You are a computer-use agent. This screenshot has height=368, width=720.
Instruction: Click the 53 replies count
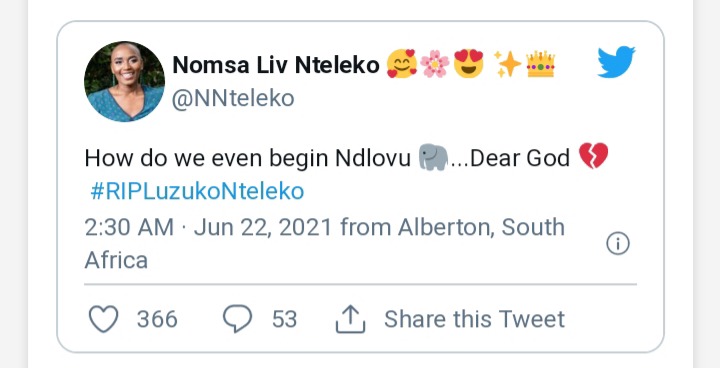(x=284, y=319)
